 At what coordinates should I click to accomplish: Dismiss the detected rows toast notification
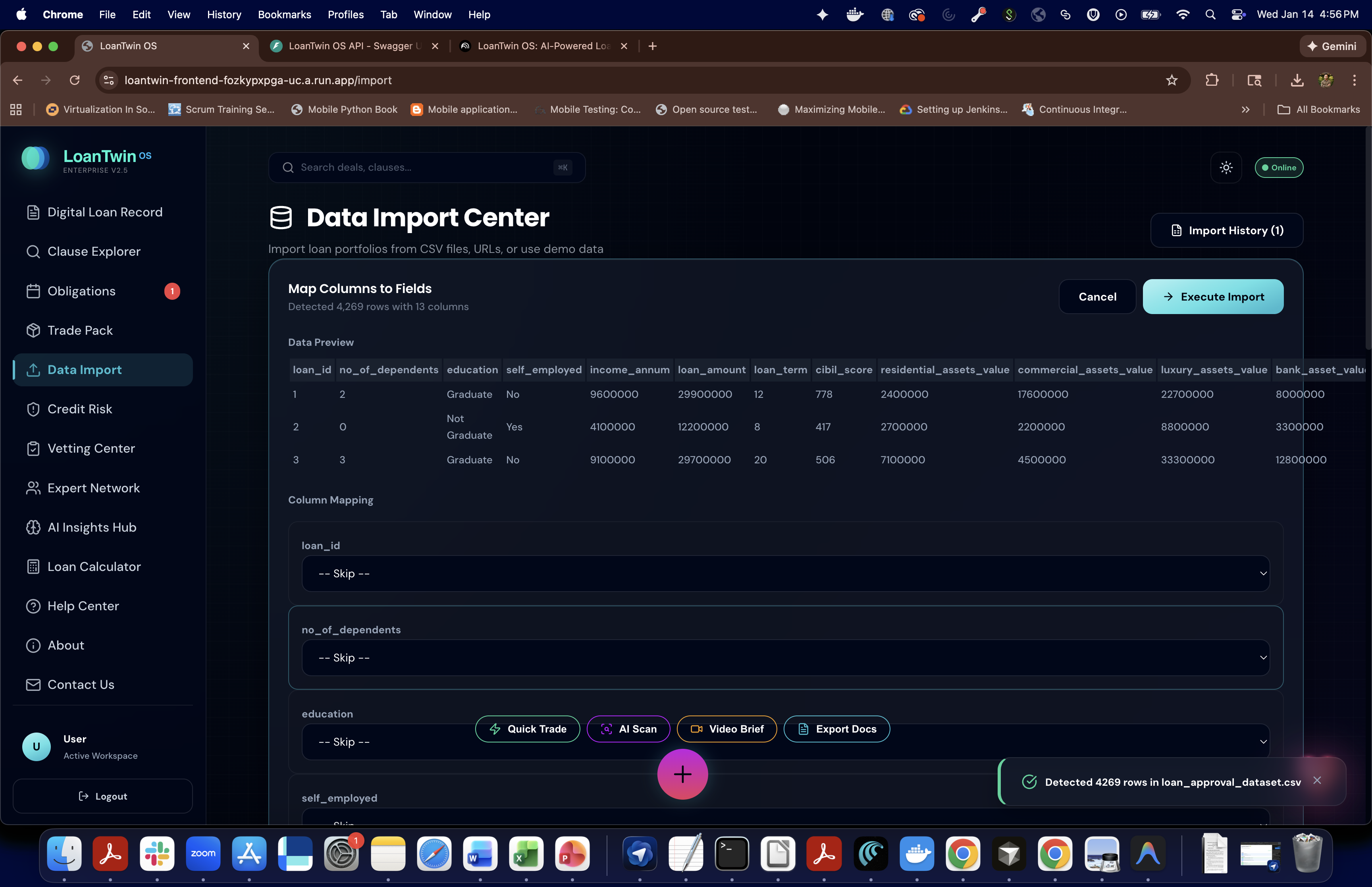click(1317, 781)
